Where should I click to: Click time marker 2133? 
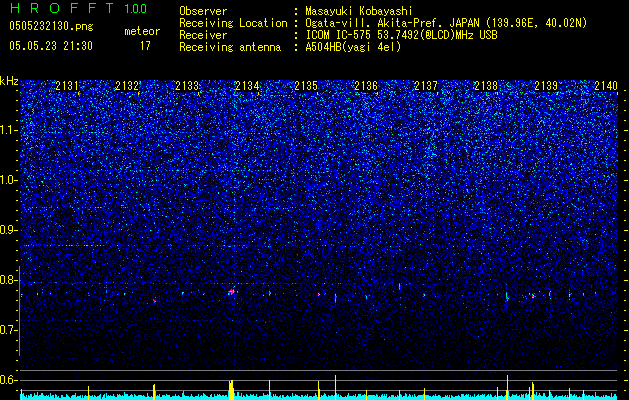[187, 86]
